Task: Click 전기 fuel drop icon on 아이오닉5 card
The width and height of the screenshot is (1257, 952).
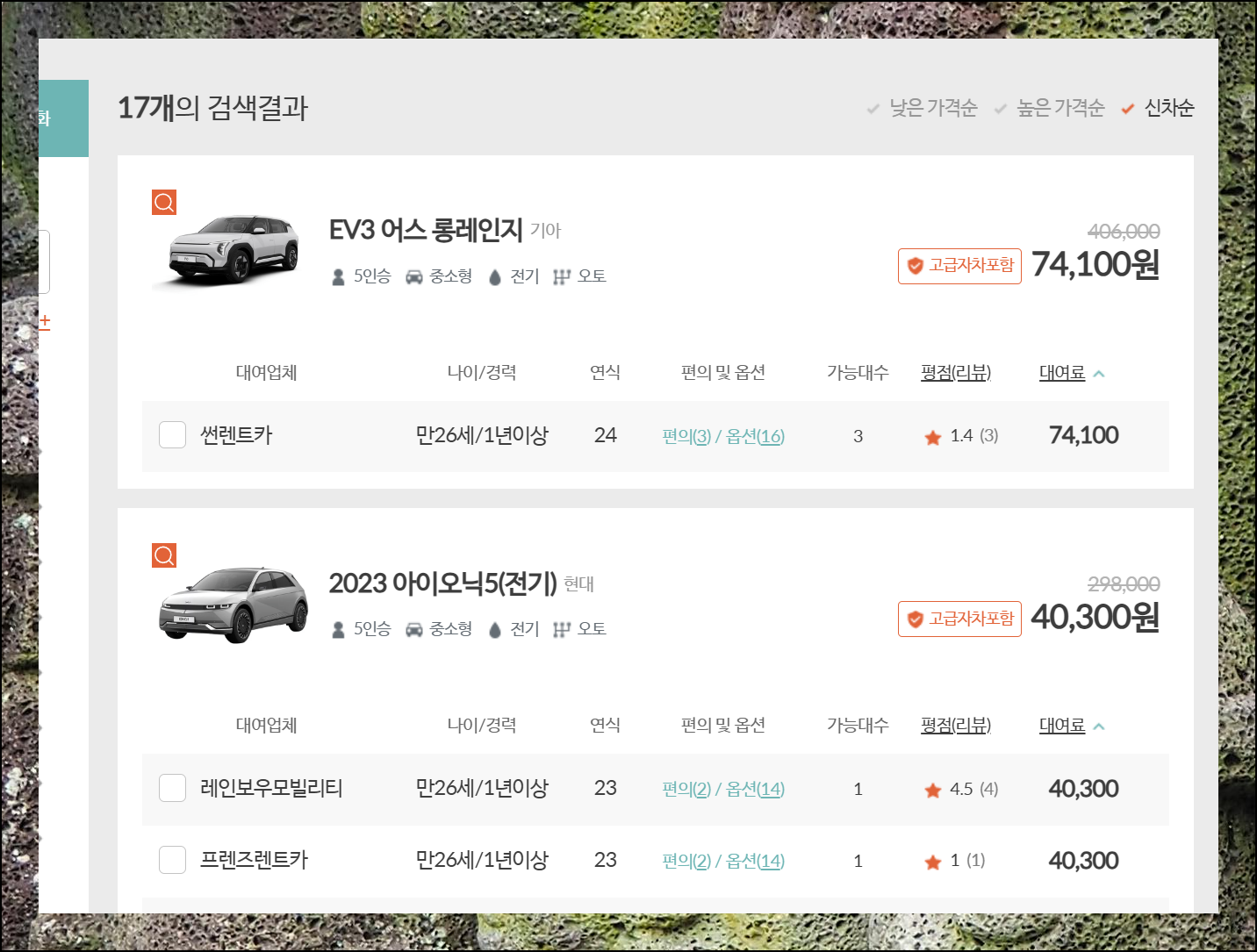Action: pos(494,630)
